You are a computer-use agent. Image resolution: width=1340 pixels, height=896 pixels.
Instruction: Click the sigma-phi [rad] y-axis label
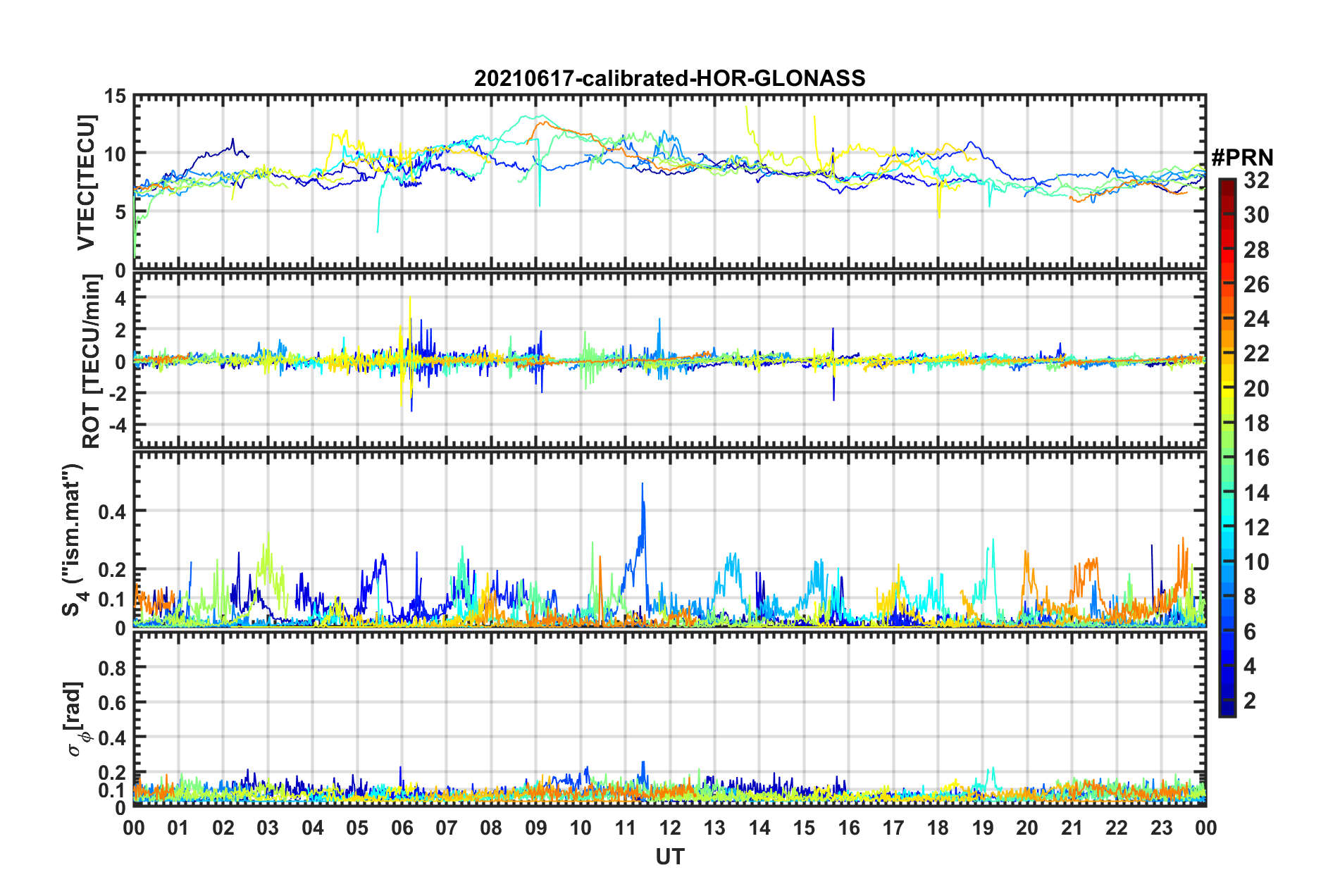coord(76,718)
